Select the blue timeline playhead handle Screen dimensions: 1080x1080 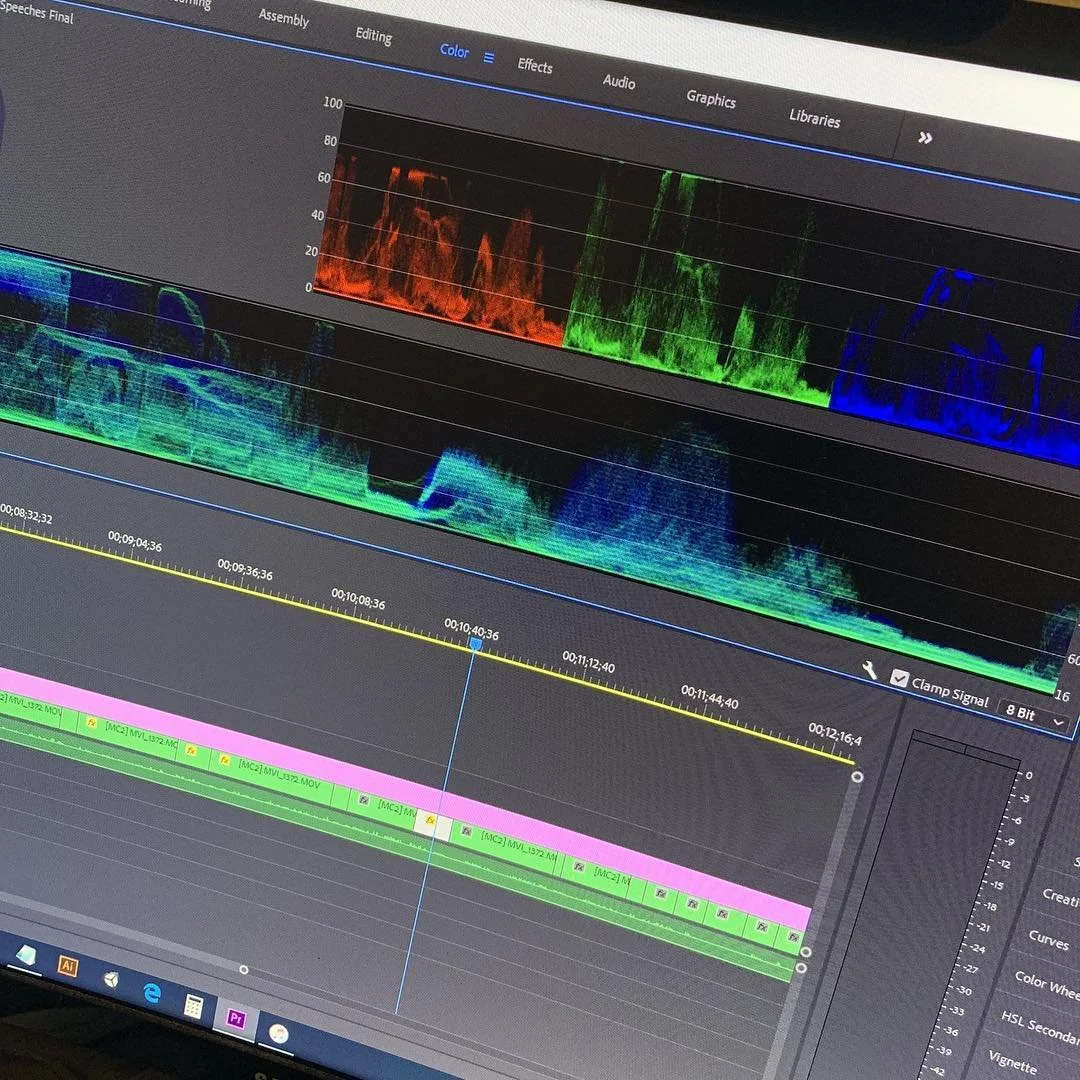(x=475, y=644)
